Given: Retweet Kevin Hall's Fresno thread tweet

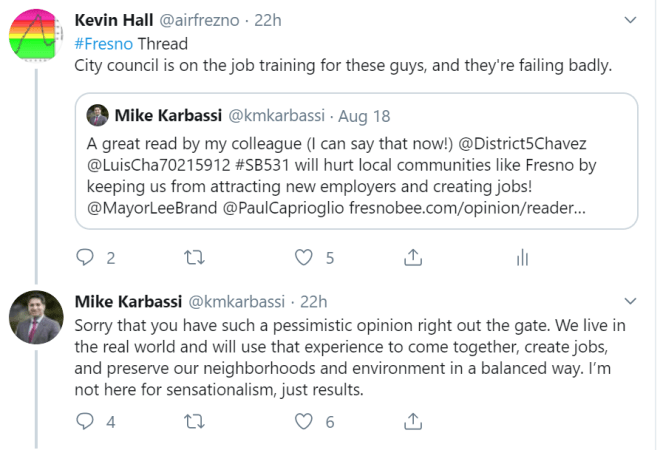Looking at the screenshot, I should coord(196,258).
